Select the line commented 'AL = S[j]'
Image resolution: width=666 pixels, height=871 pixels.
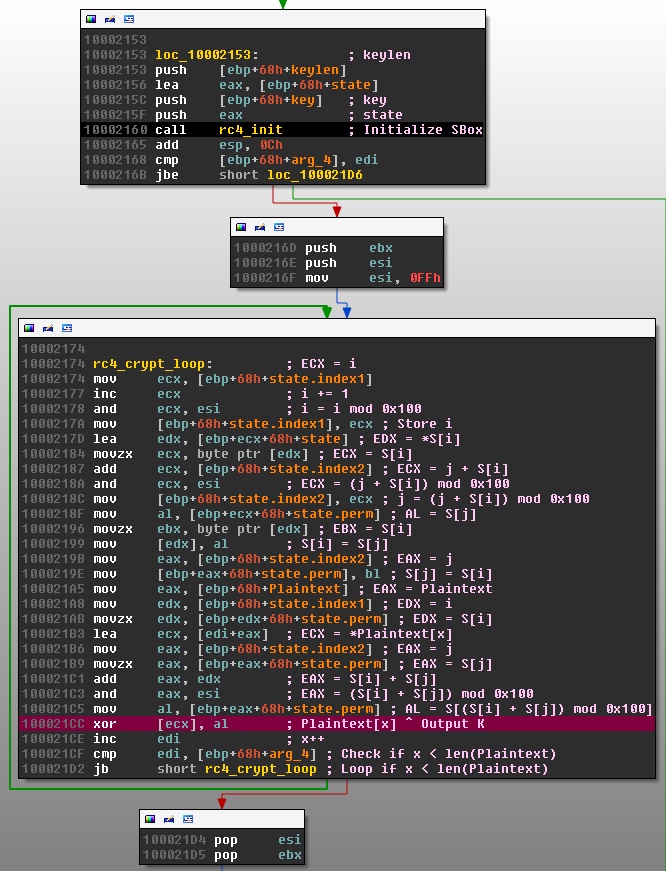tap(284, 514)
